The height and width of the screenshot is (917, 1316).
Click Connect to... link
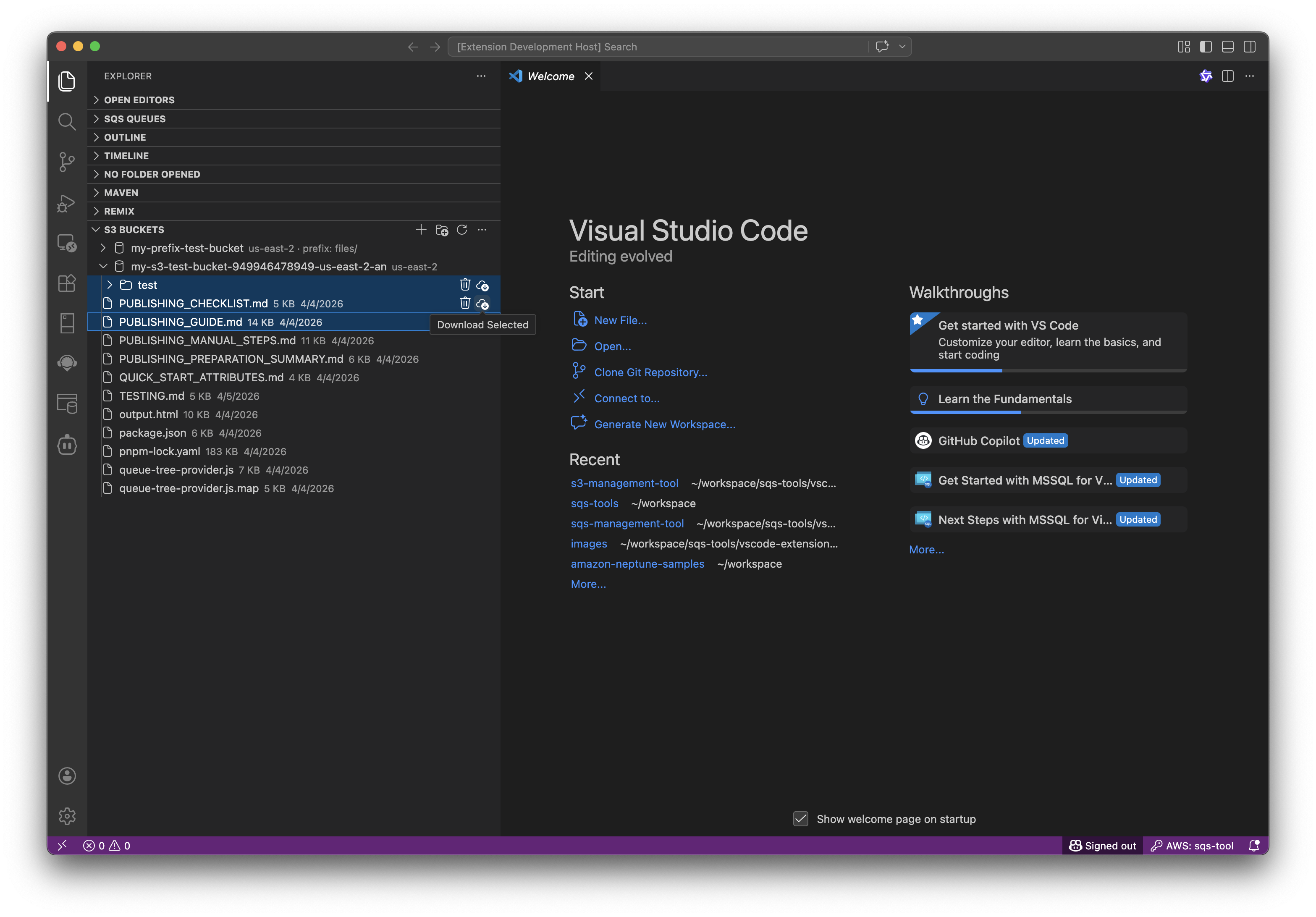point(627,398)
